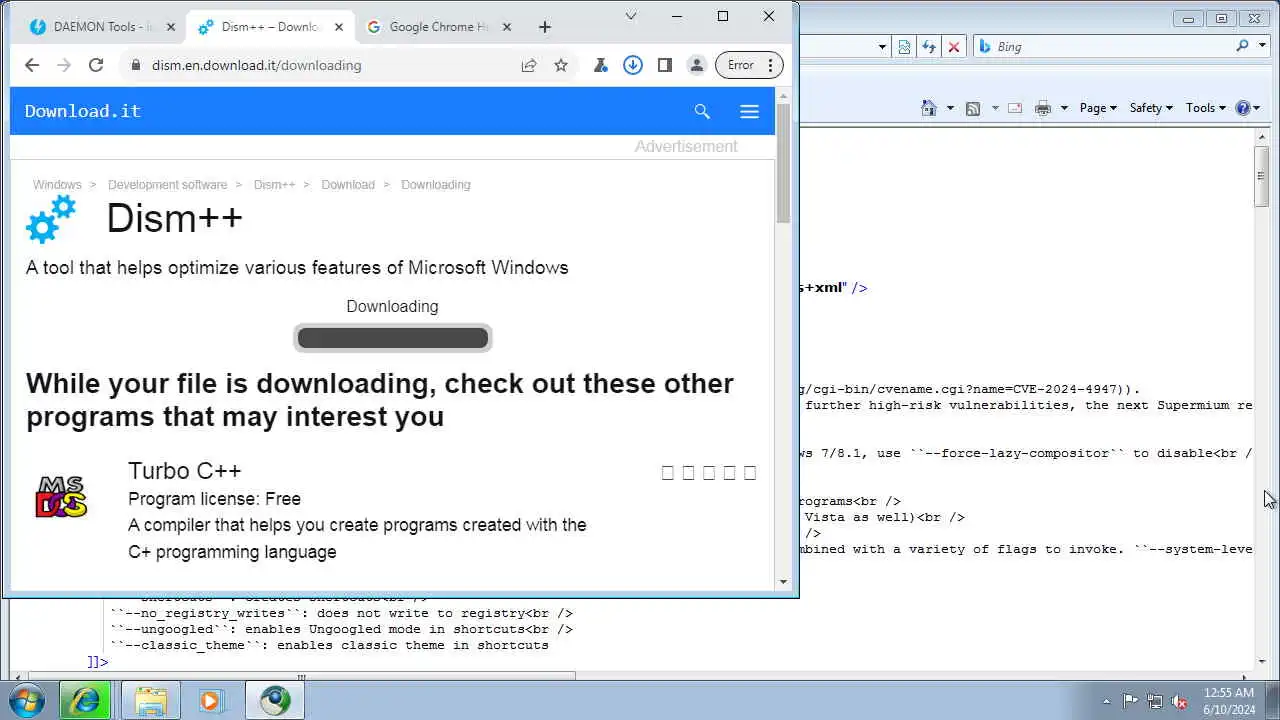The width and height of the screenshot is (1280, 720).
Task: Open Internet Explorer from the taskbar
Action: pyautogui.click(x=85, y=701)
